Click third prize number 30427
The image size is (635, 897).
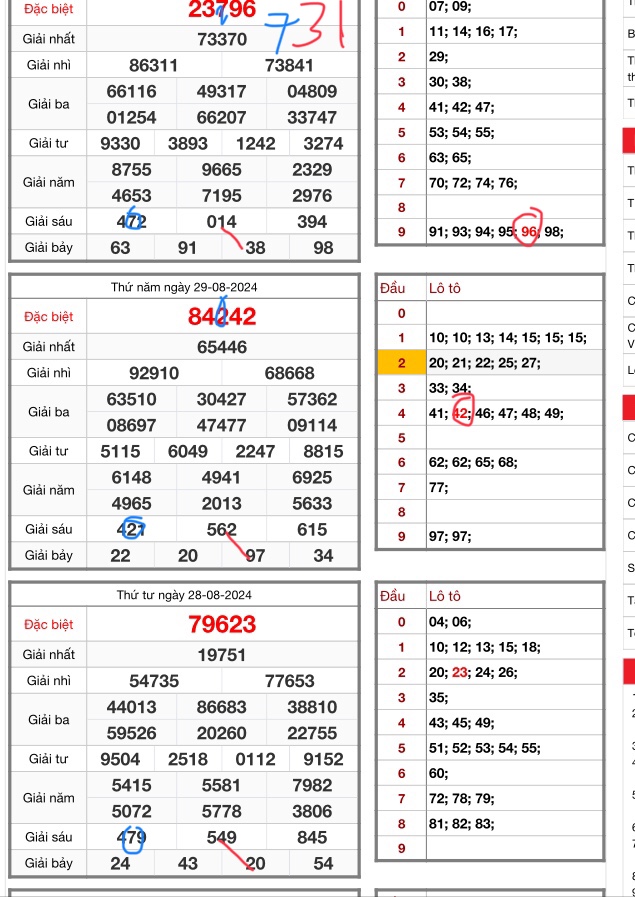pos(221,399)
